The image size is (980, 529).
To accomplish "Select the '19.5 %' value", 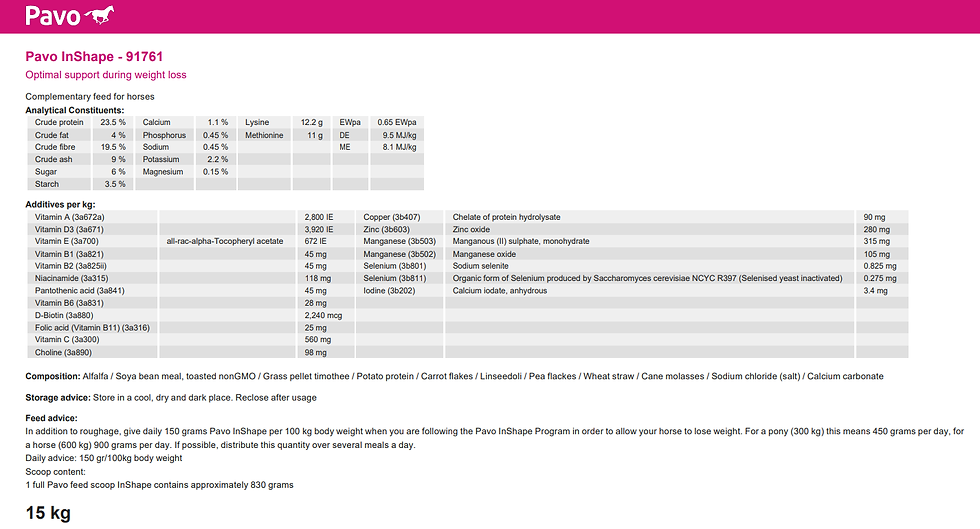I will pos(113,147).
